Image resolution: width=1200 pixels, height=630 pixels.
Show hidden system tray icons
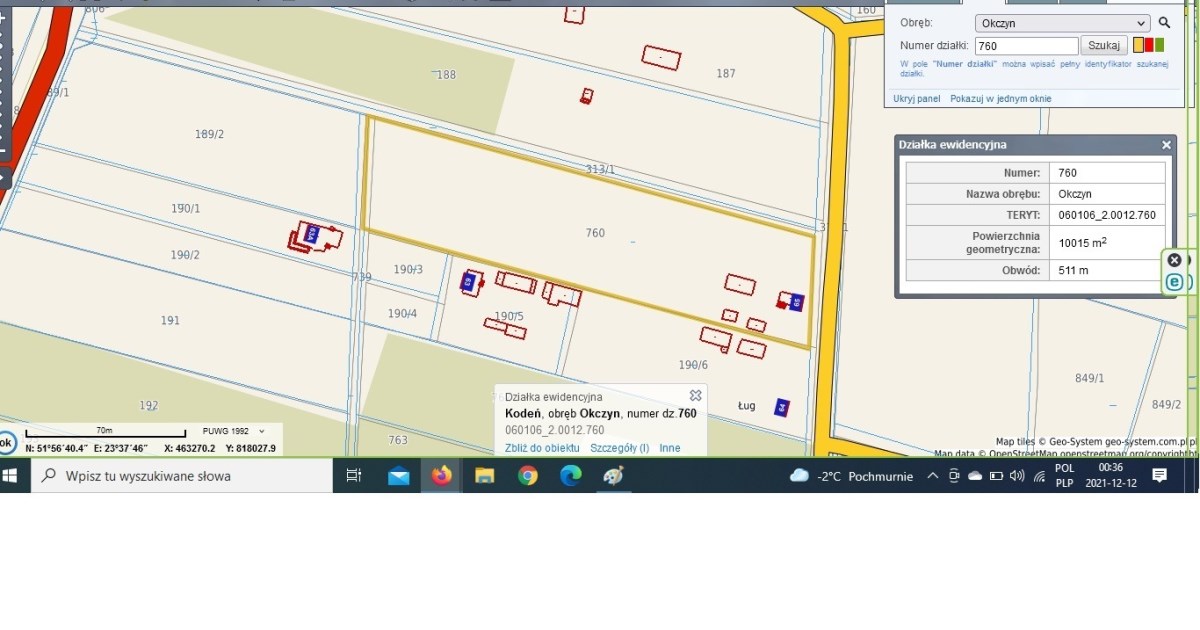point(932,476)
